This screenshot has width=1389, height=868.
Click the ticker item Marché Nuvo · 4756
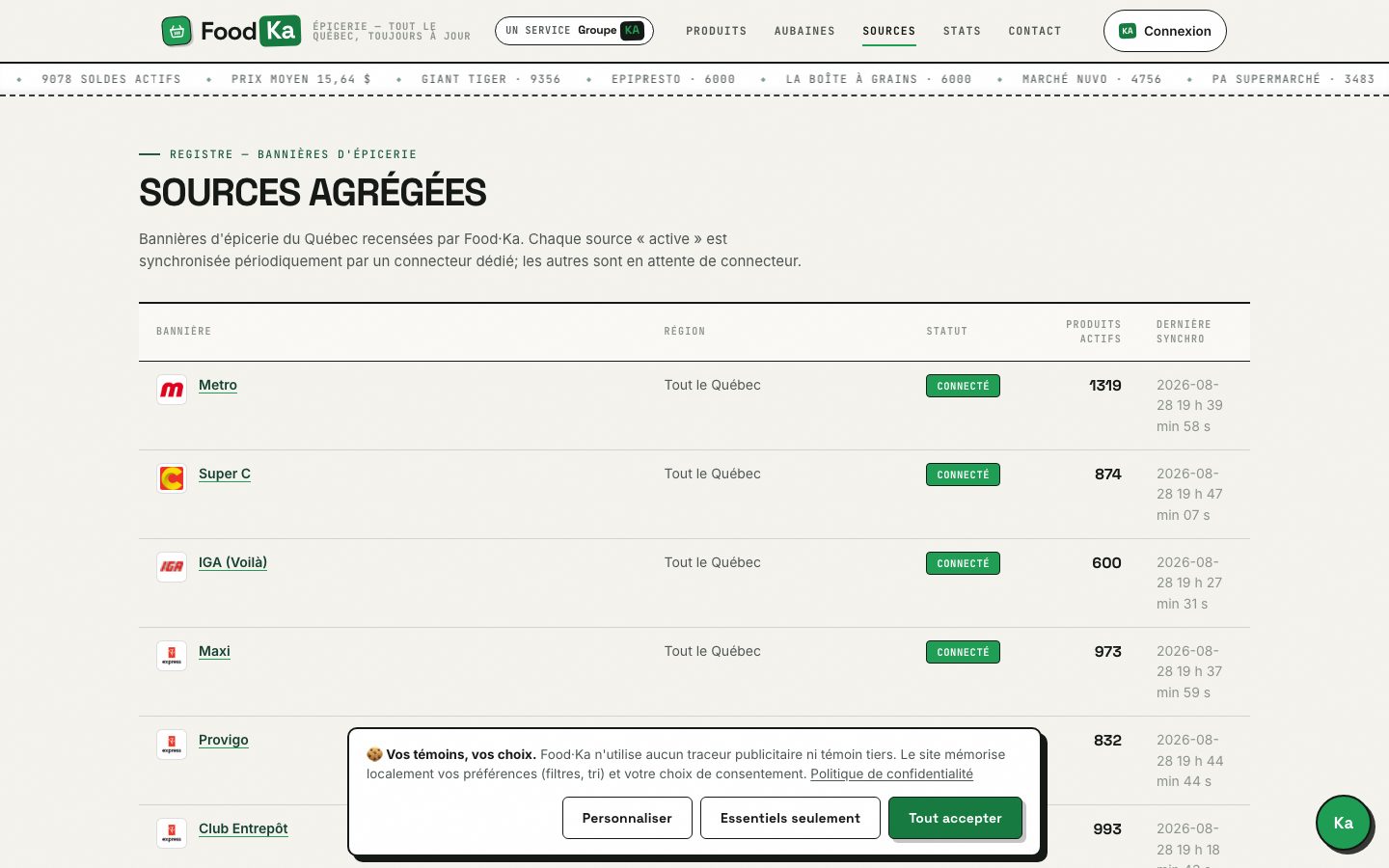click(1092, 79)
